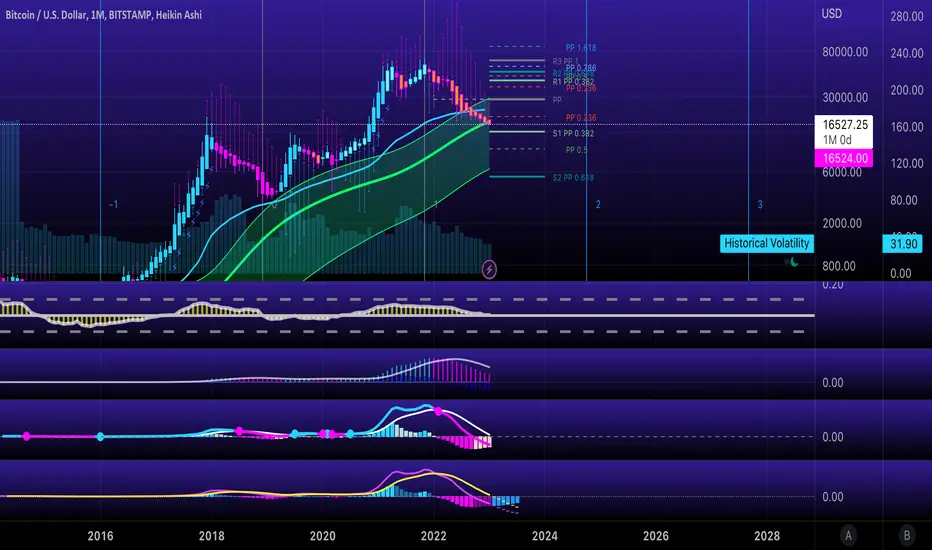This screenshot has height=550, width=932.
Task: Toggle the B scale button
Action: [906, 536]
